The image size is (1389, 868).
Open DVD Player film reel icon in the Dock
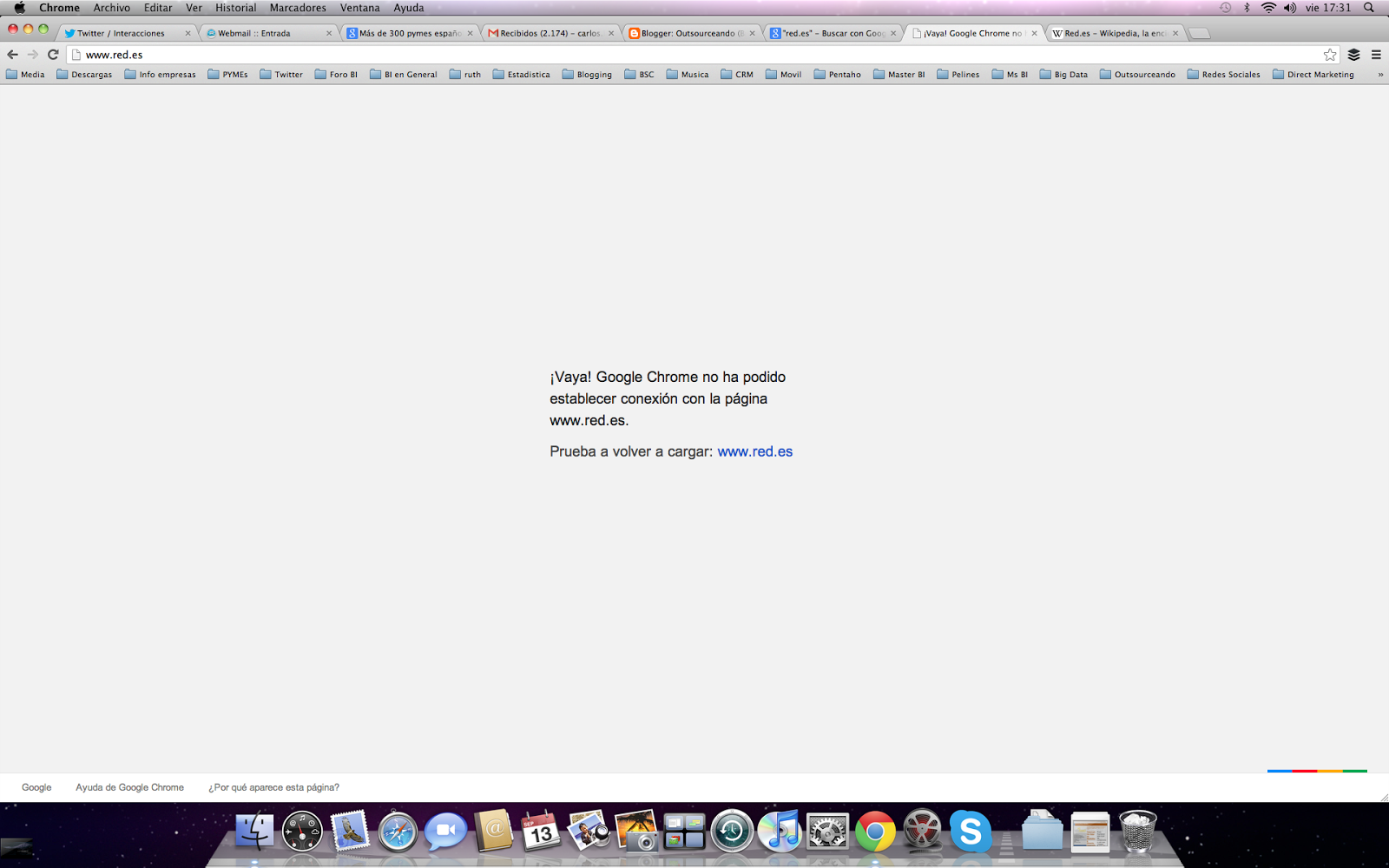pyautogui.click(x=922, y=832)
